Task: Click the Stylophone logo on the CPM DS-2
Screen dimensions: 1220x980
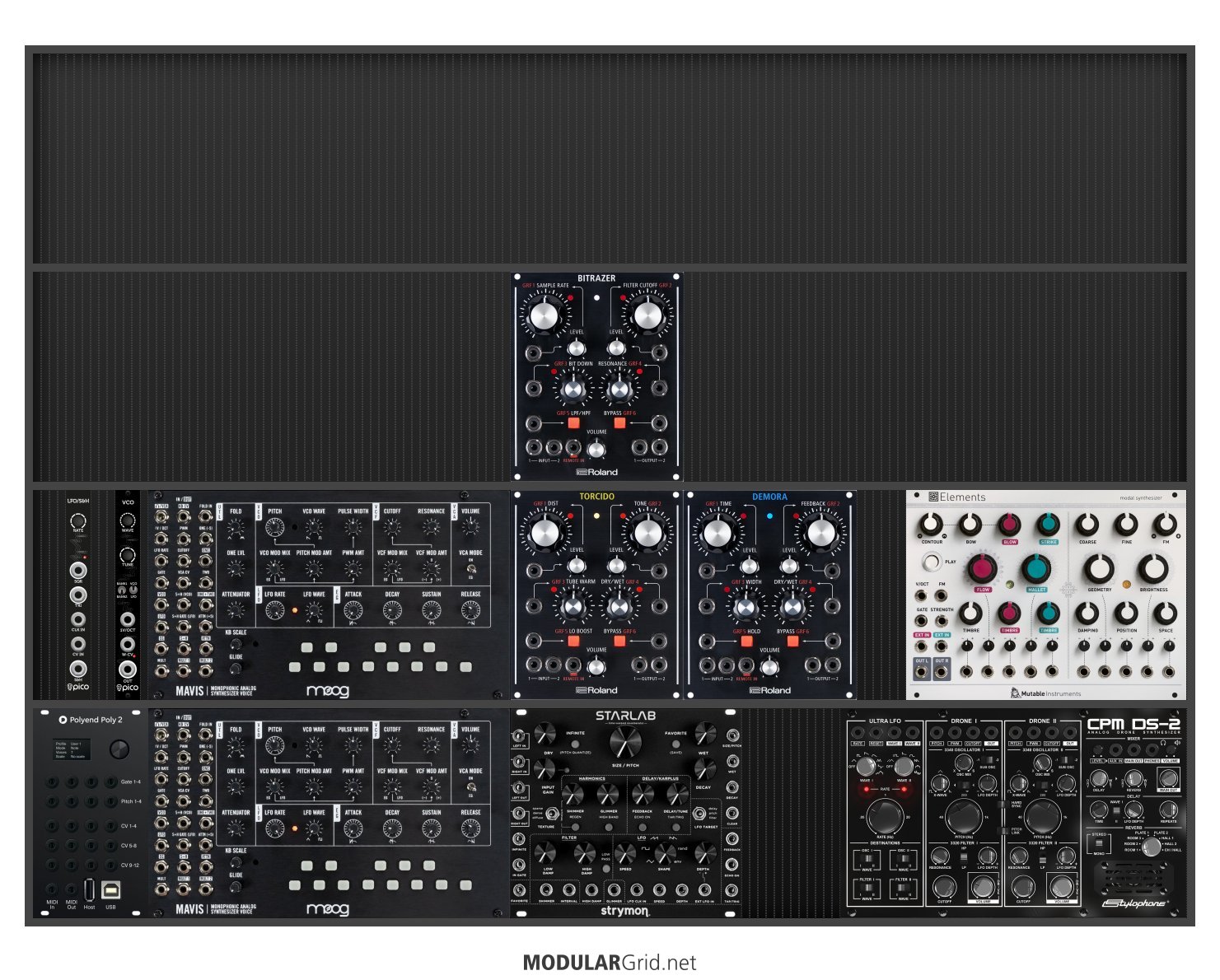Action: (1134, 903)
